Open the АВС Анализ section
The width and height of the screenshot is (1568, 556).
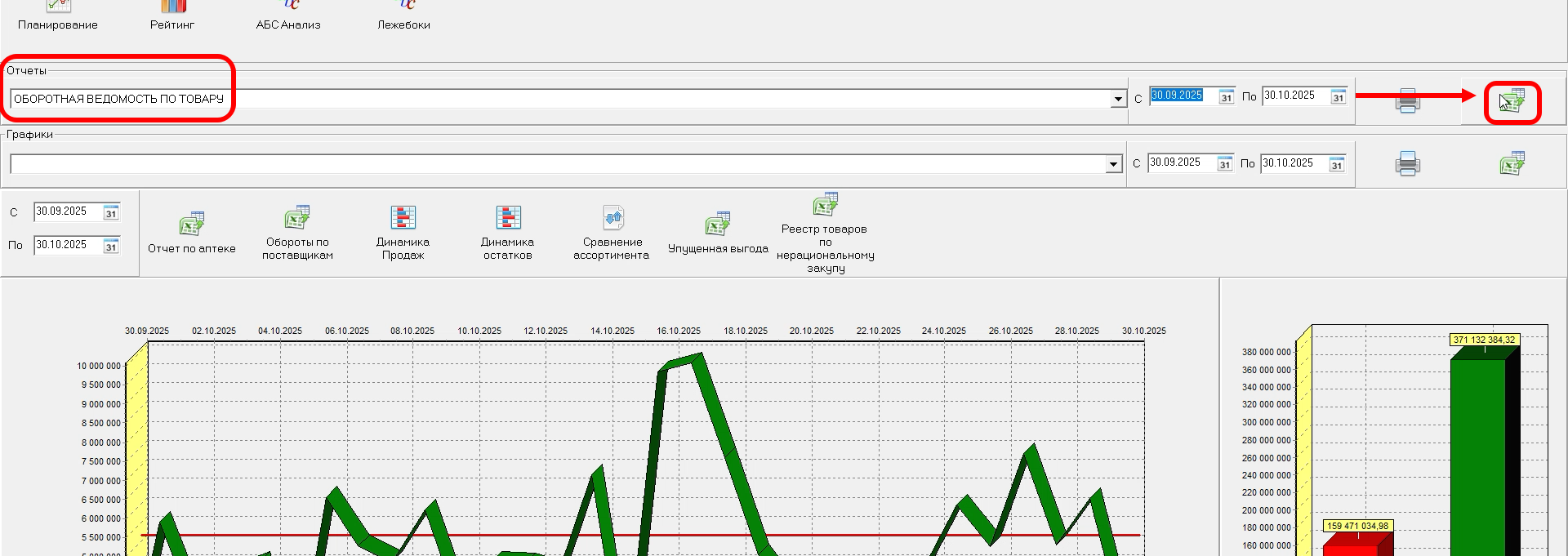click(x=288, y=16)
